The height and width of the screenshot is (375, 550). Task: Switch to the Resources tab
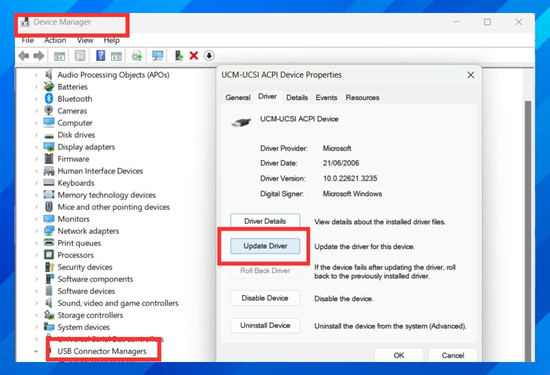(x=362, y=97)
